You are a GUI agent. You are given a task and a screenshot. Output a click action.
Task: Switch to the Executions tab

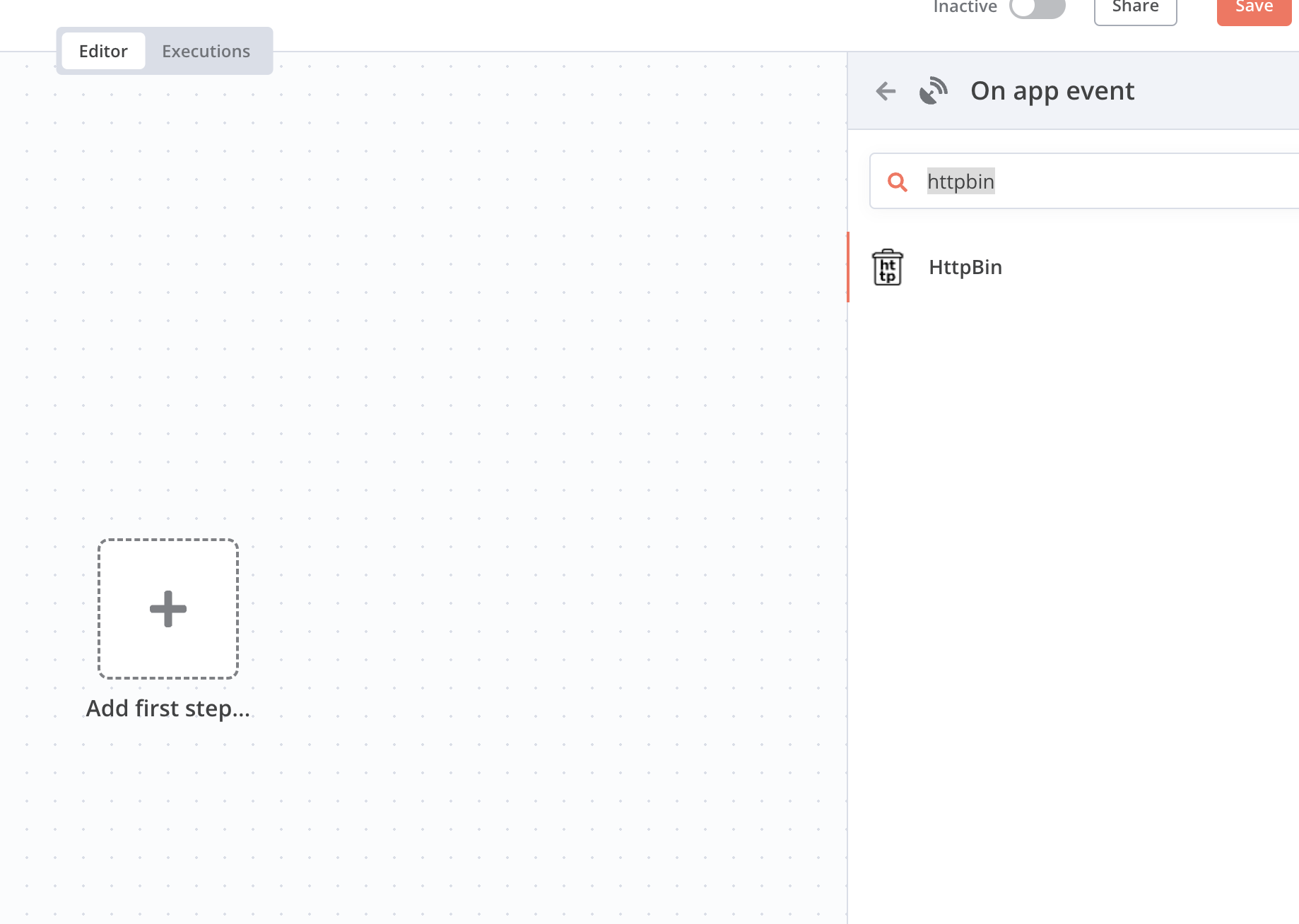tap(206, 51)
